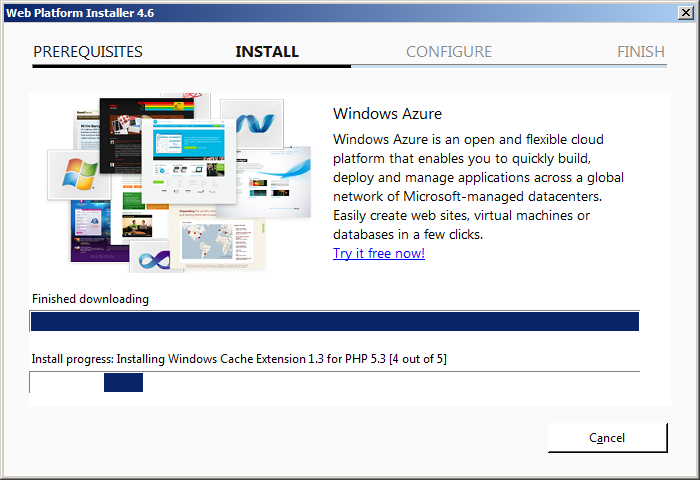Click the 'Finished downloading' status text
700x480 pixels.
click(90, 299)
